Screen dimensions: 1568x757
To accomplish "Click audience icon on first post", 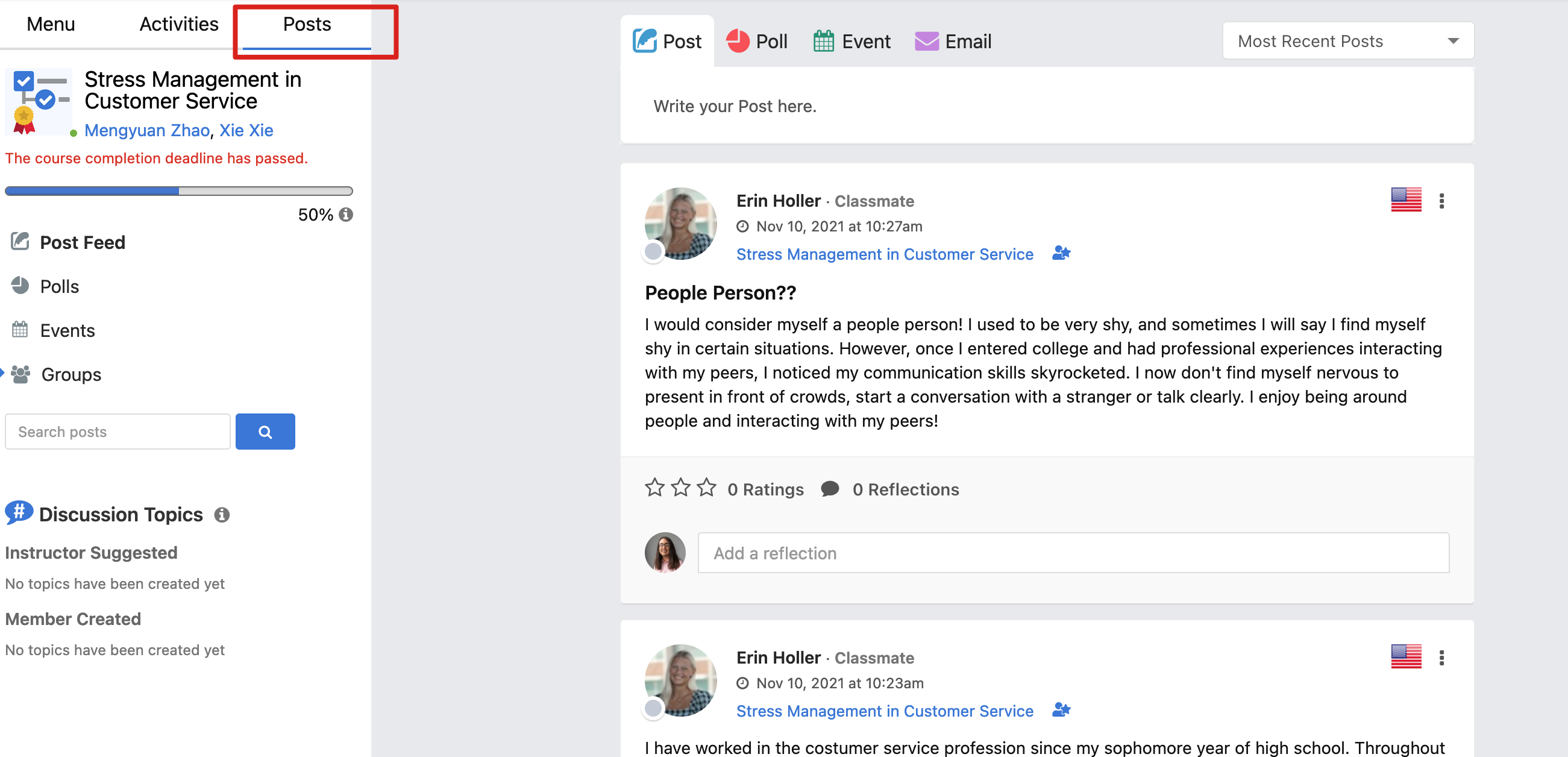I will tap(1061, 253).
